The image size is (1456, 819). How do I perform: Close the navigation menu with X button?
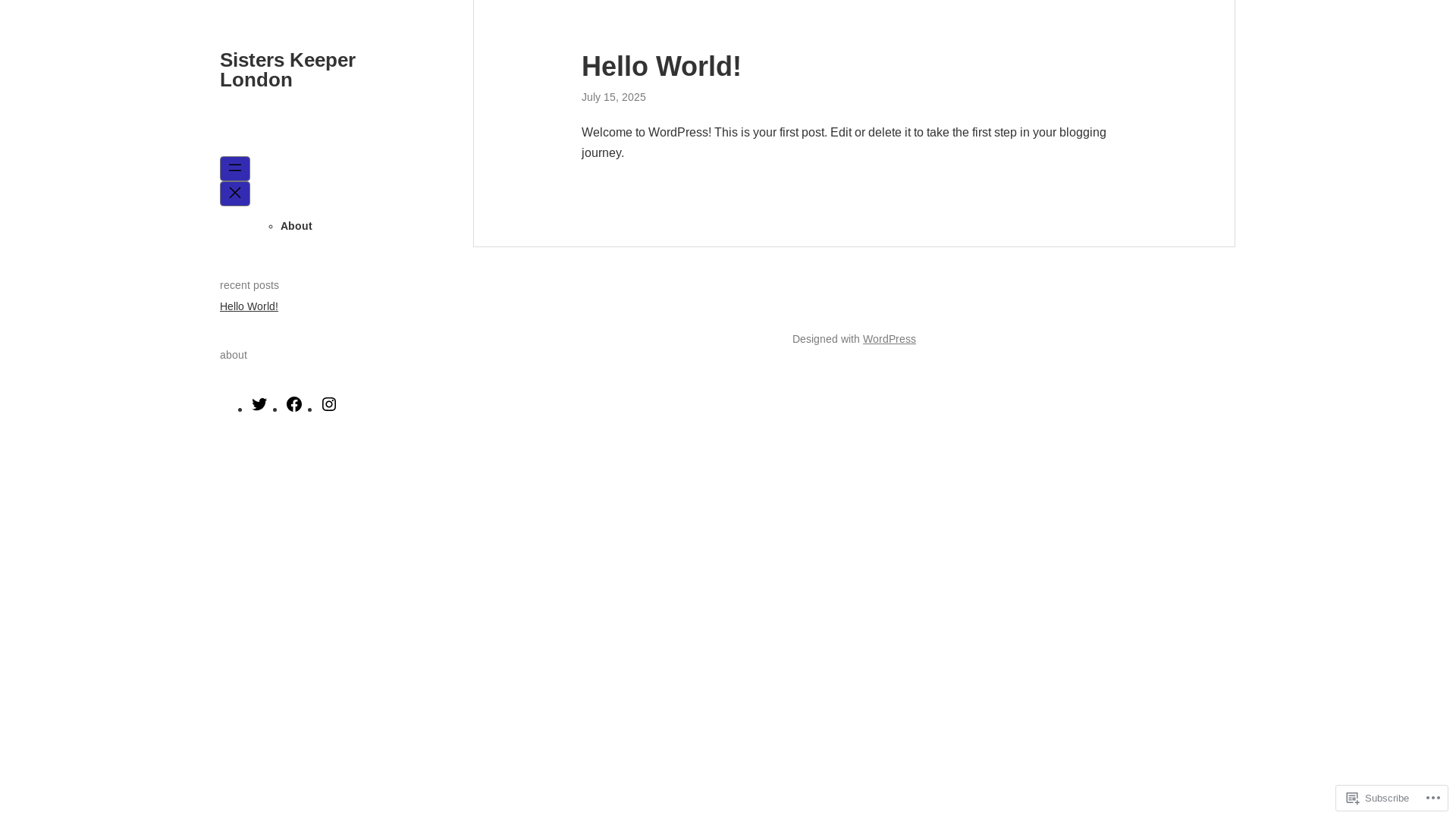[235, 193]
